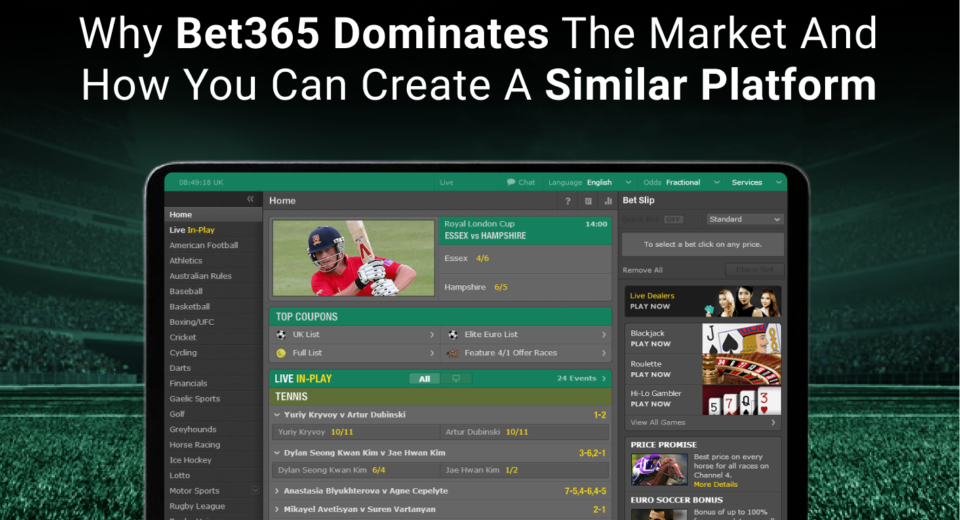Screen dimensions: 960x520
Task: Collapse the Dylan Seong Kwan Kim match
Action: (x=277, y=453)
